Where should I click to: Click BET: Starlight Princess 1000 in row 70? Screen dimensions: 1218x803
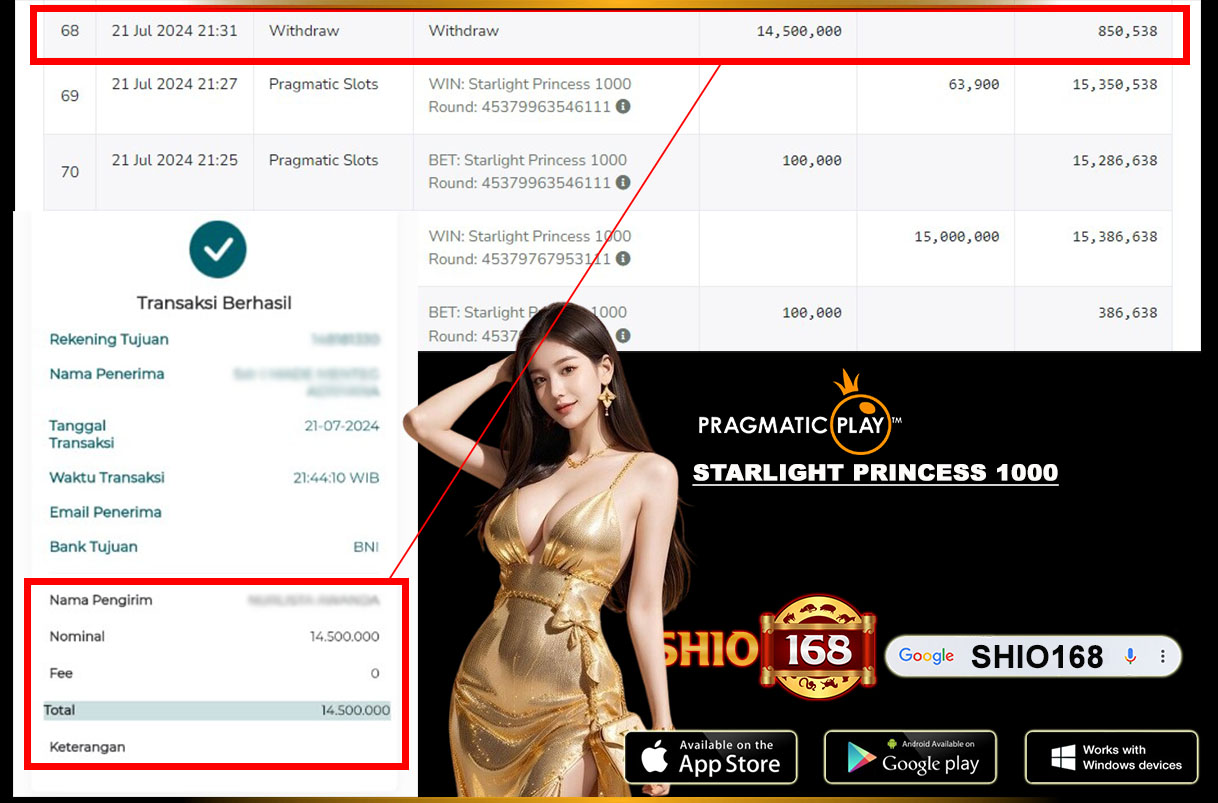[528, 160]
